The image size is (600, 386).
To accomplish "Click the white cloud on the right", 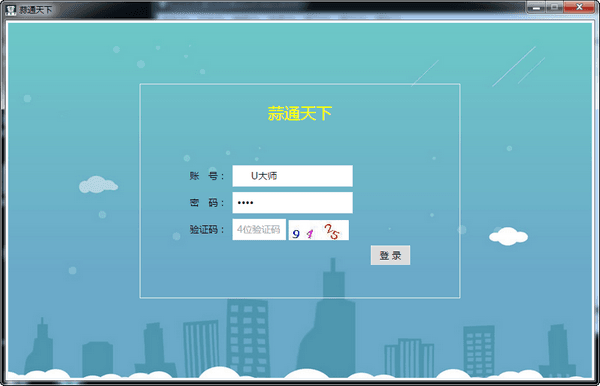I will [x=509, y=236].
